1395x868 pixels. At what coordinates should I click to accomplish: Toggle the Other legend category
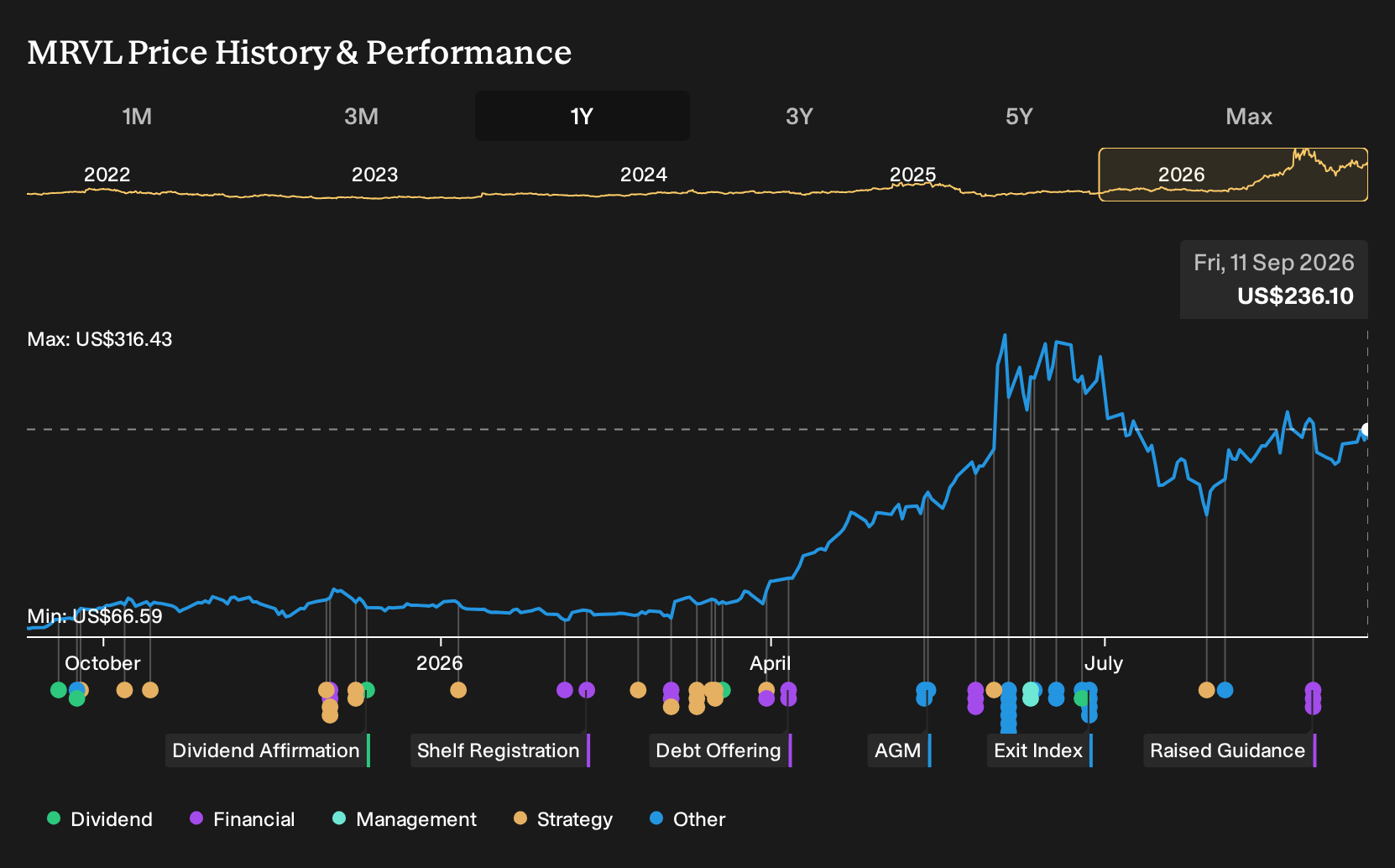coord(687,818)
